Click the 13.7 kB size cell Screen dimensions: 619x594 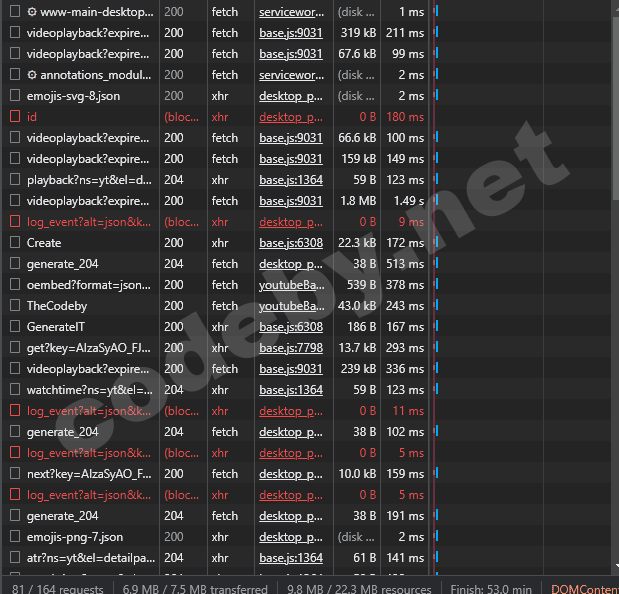(x=357, y=348)
